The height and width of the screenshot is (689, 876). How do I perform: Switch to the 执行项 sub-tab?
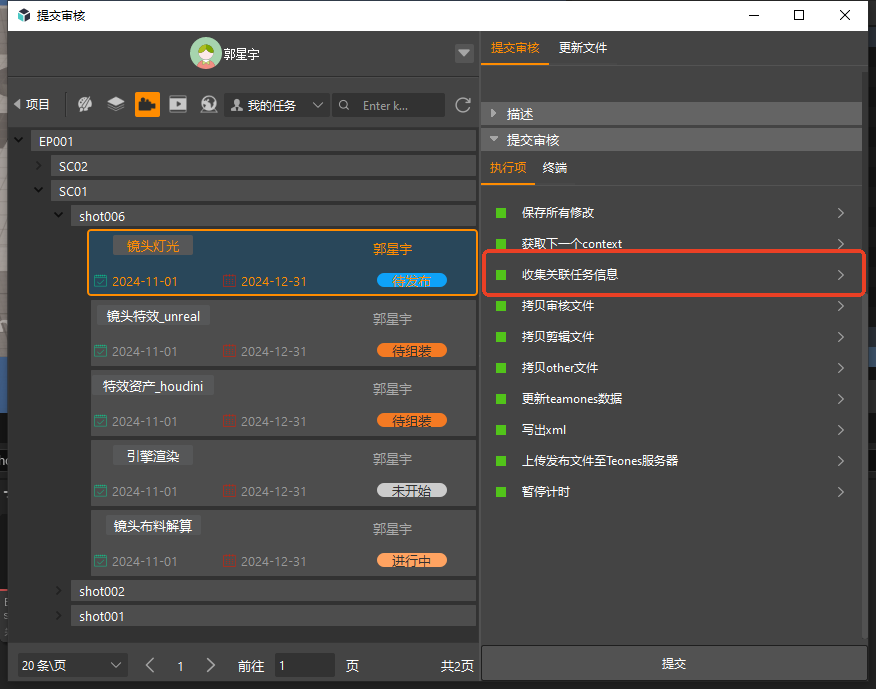[x=508, y=168]
